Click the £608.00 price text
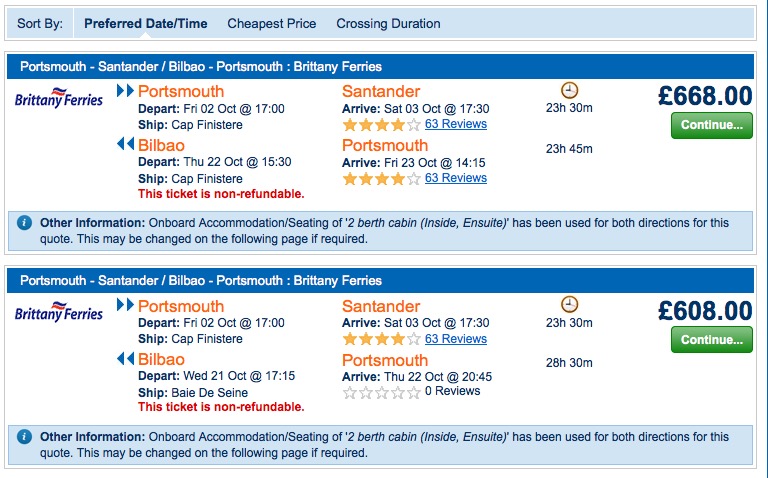 pos(705,311)
